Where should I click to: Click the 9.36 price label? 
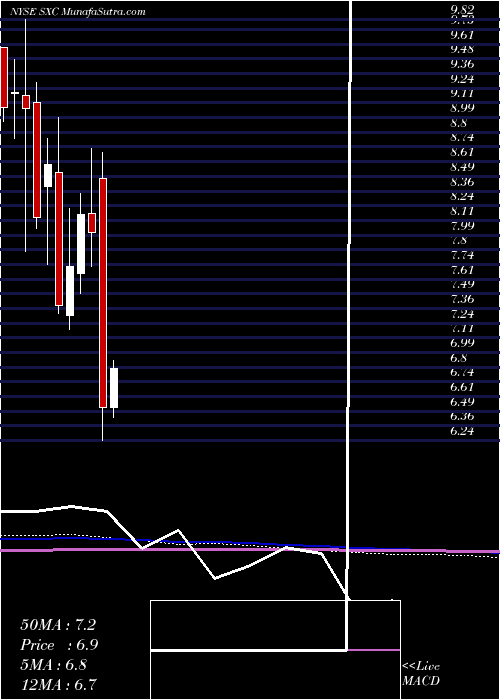462,64
